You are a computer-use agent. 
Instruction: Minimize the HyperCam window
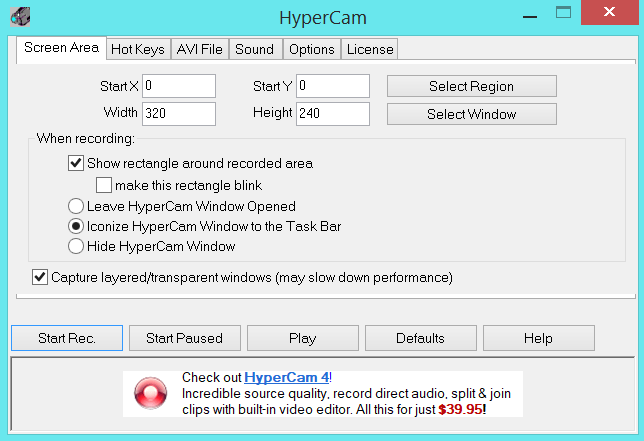click(x=530, y=17)
